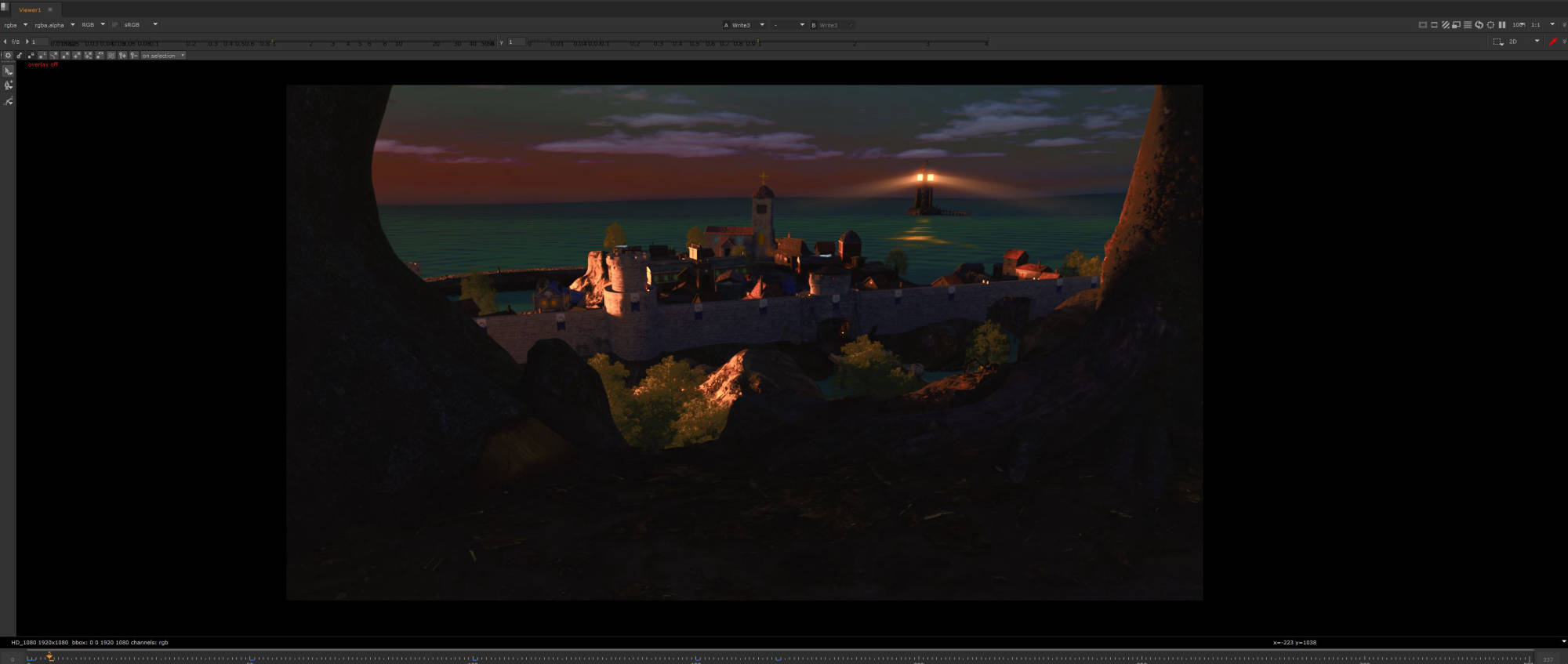Viewport: 1568px width, 664px height.
Task: Click the refresh viewer icon
Action: point(1479,25)
